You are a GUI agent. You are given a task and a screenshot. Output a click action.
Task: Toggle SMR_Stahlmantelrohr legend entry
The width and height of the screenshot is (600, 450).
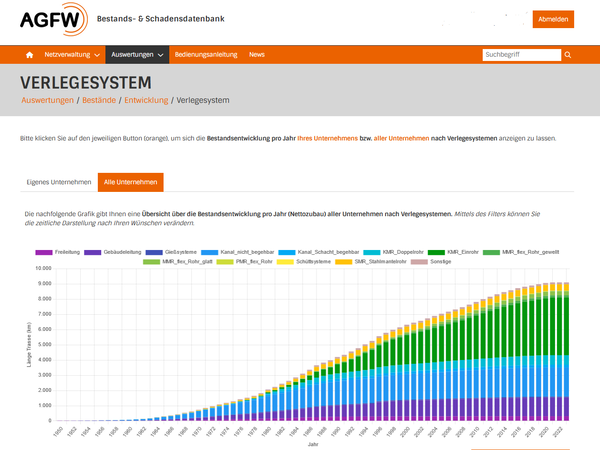[370, 262]
